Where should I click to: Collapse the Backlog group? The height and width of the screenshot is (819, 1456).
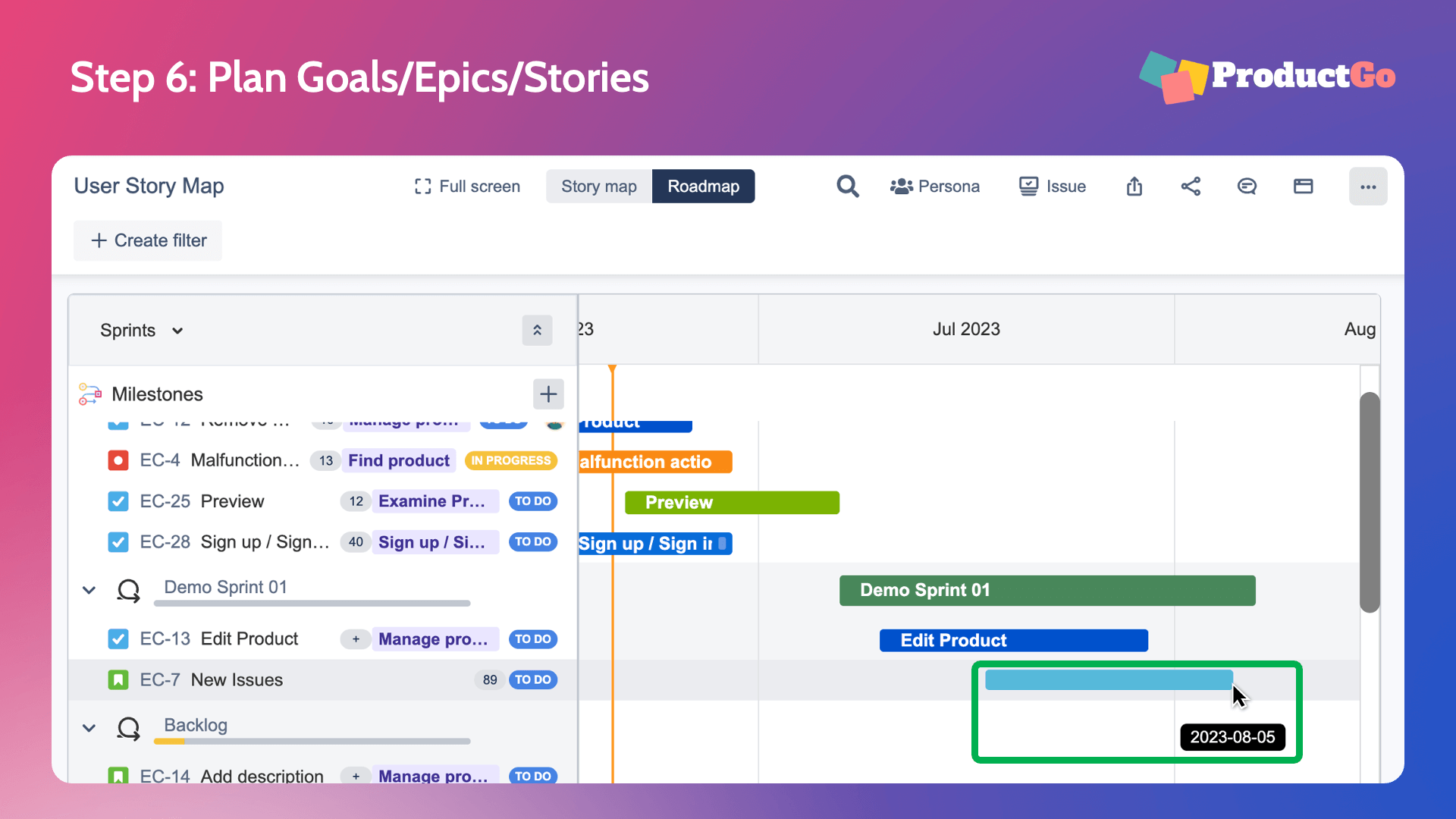tap(89, 728)
